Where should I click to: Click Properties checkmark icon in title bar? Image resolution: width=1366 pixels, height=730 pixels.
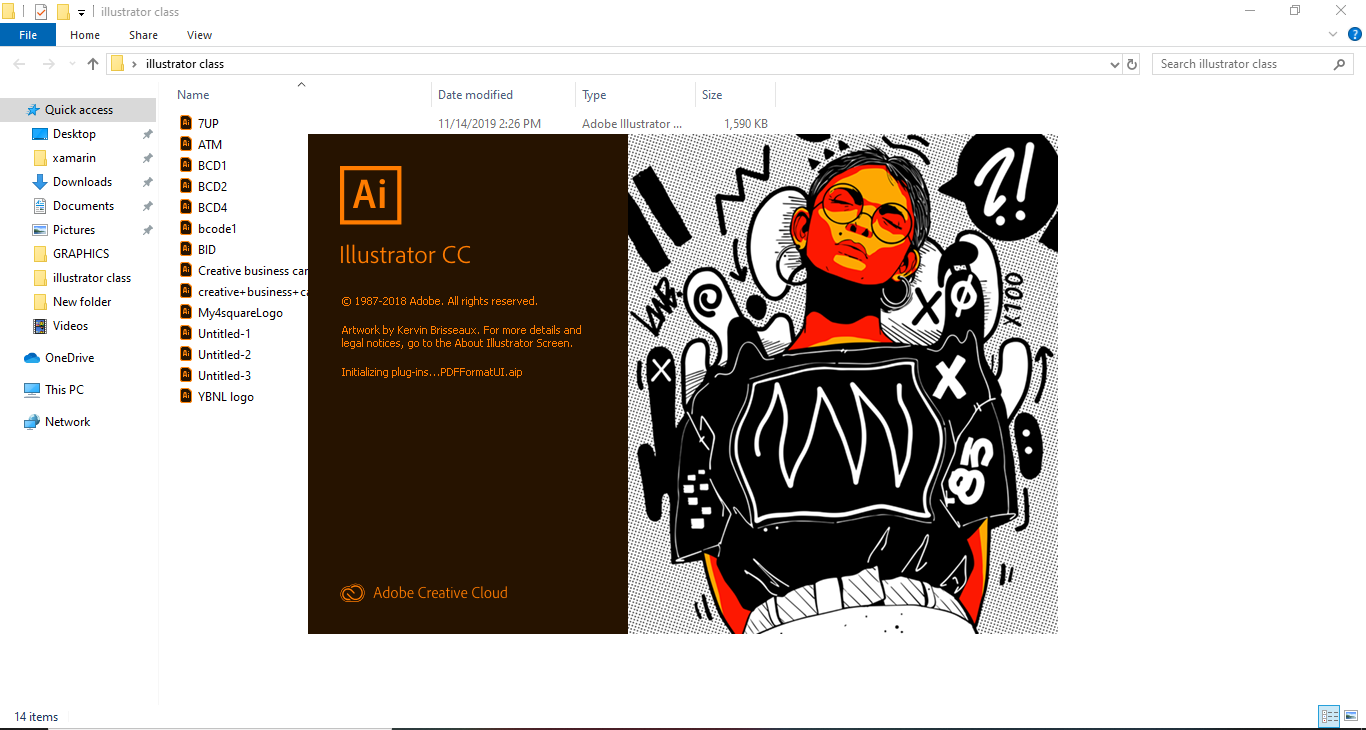tap(41, 12)
